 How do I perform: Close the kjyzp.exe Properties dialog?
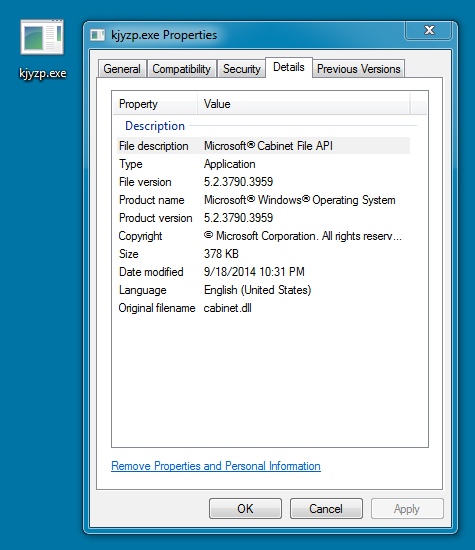[429, 30]
